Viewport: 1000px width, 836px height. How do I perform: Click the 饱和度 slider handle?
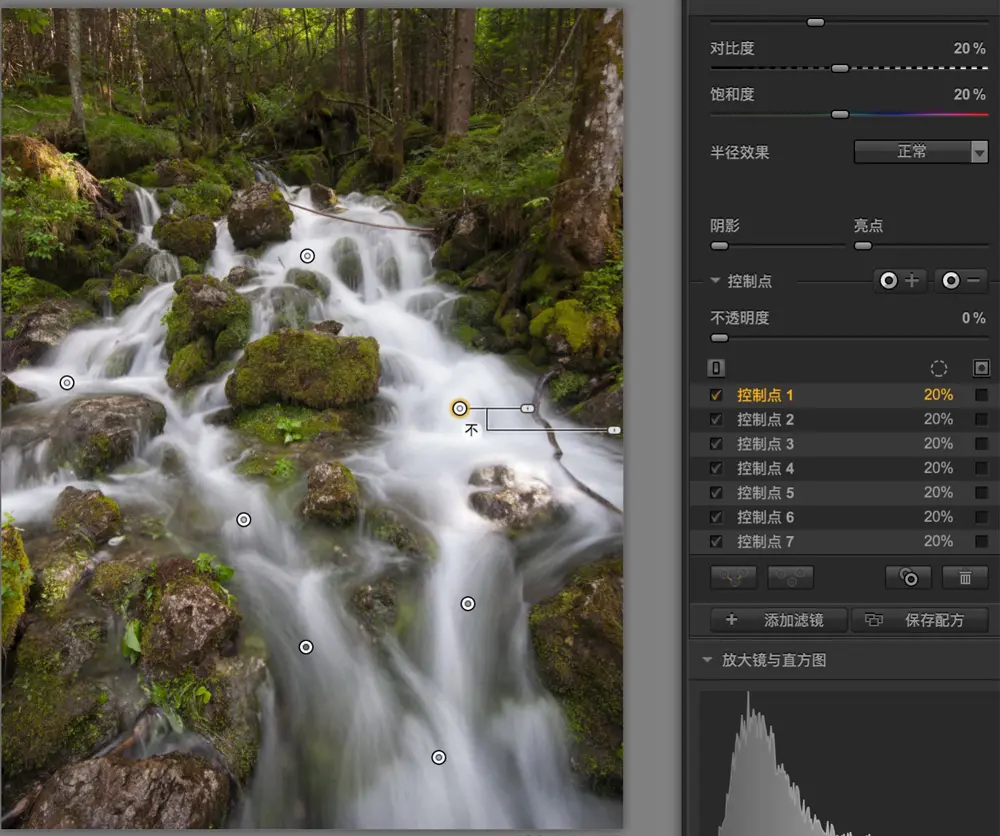pyautogui.click(x=840, y=115)
